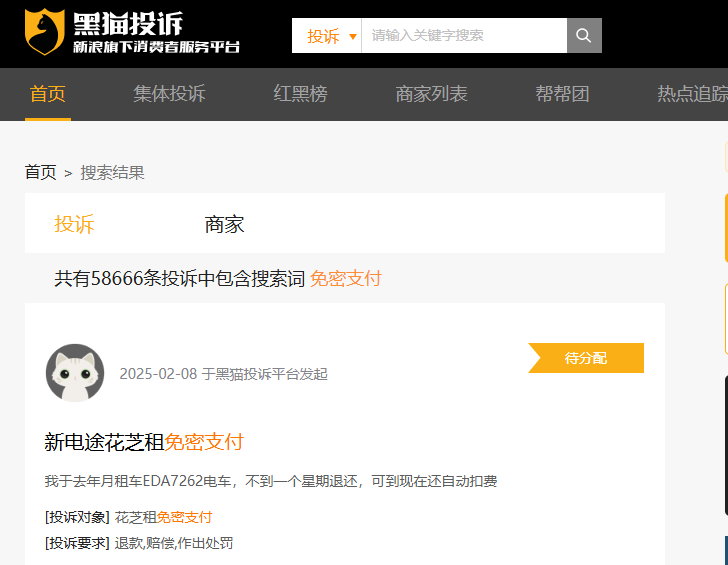
Task: Click 搜索结果 breadcrumb text
Action: [x=112, y=172]
